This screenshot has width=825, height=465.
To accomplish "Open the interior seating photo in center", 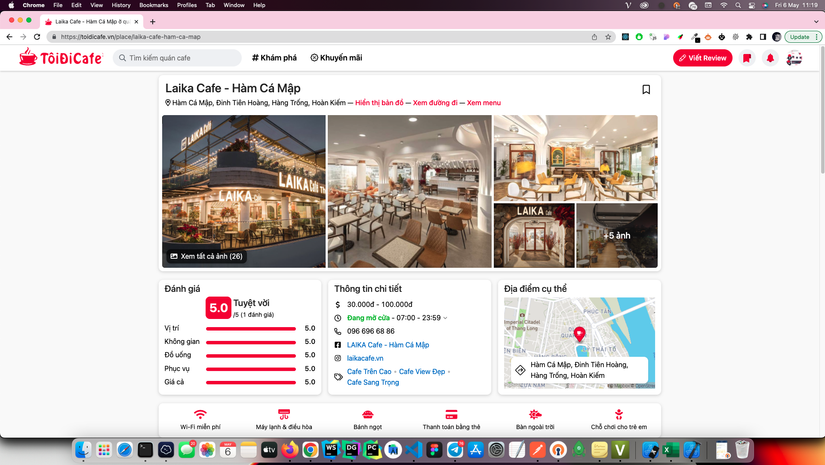I will 409,191.
